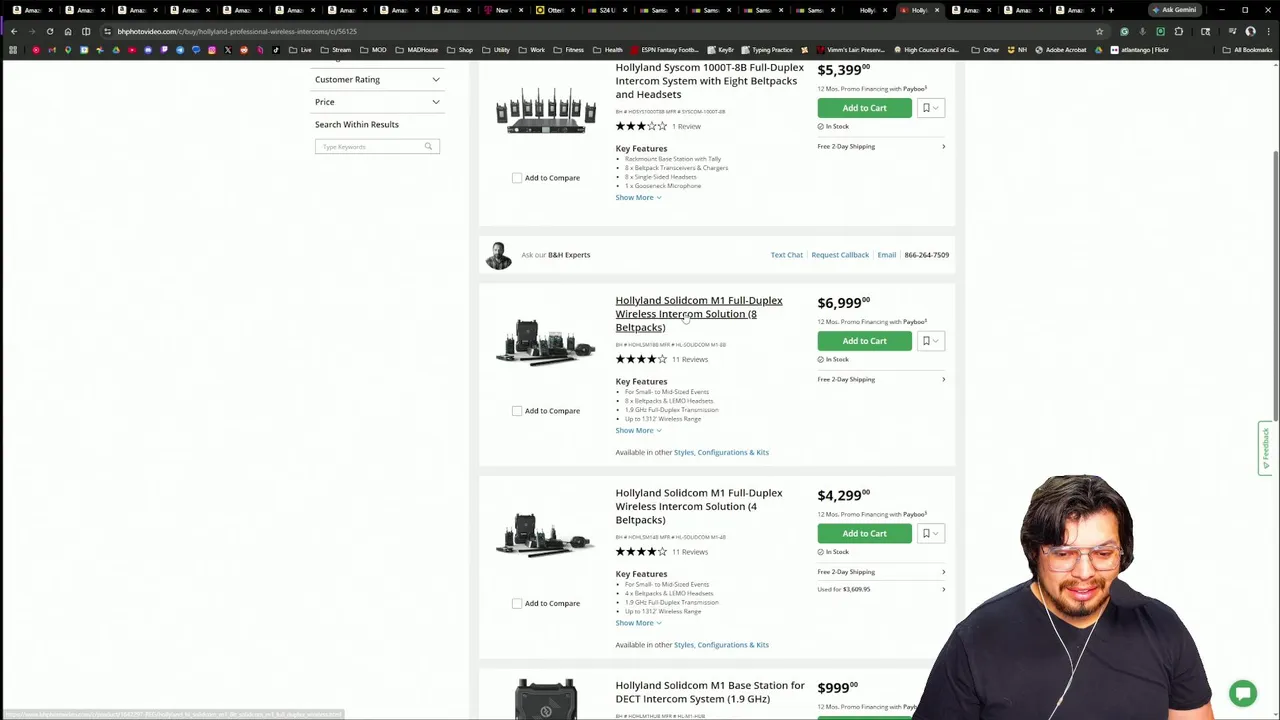Viewport: 1280px width, 720px height.
Task: Open wish list dropdown beside $5,399 item
Action: (x=930, y=108)
